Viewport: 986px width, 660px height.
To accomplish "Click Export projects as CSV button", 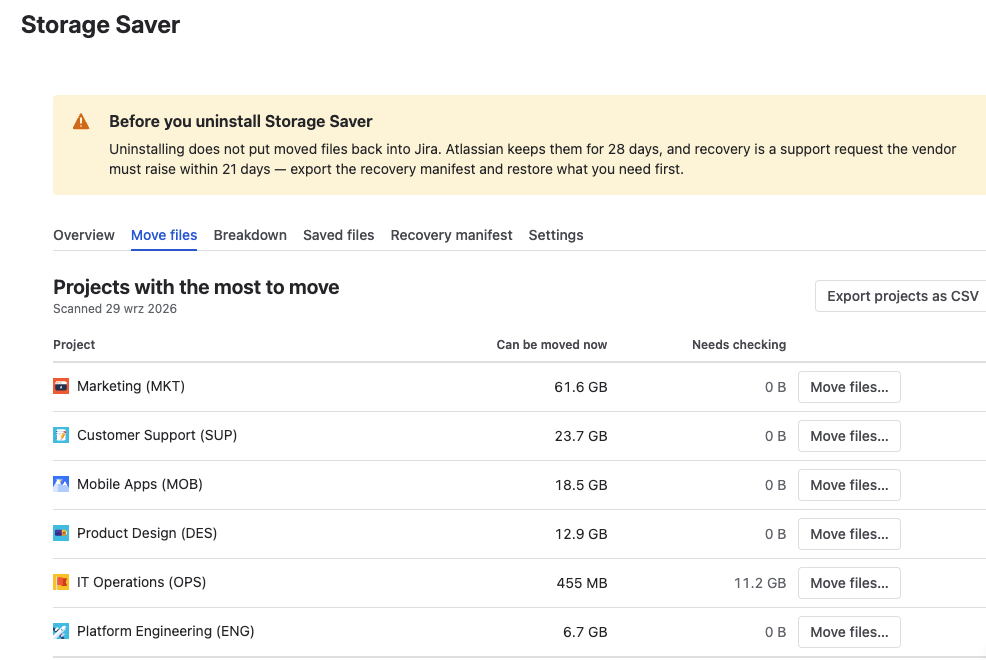I will pyautogui.click(x=902, y=296).
